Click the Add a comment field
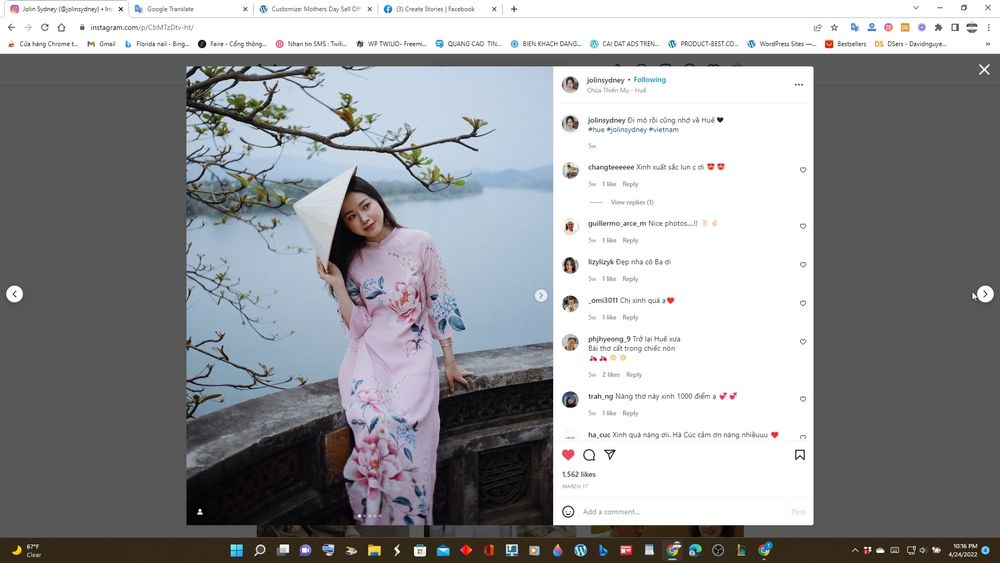The image size is (1000, 563). [x=680, y=511]
